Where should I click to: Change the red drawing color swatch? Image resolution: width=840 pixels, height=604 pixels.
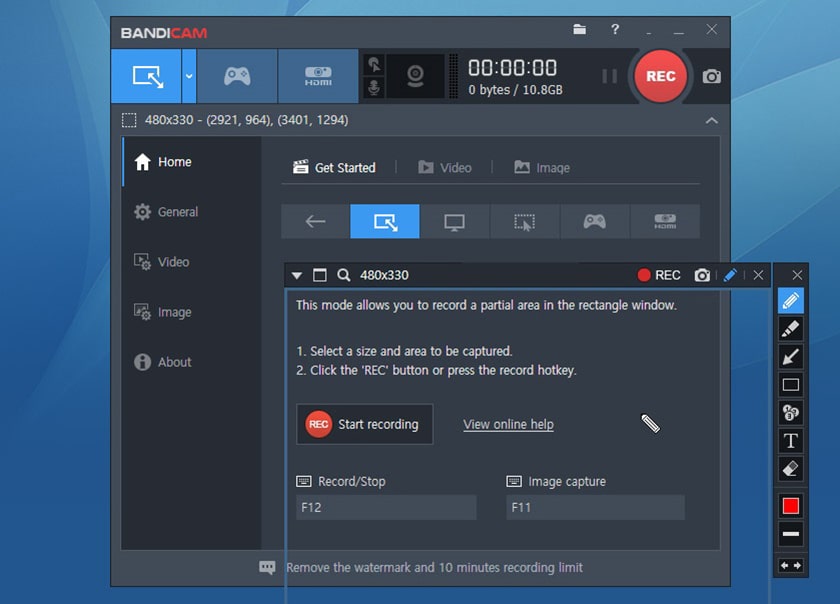[790, 505]
